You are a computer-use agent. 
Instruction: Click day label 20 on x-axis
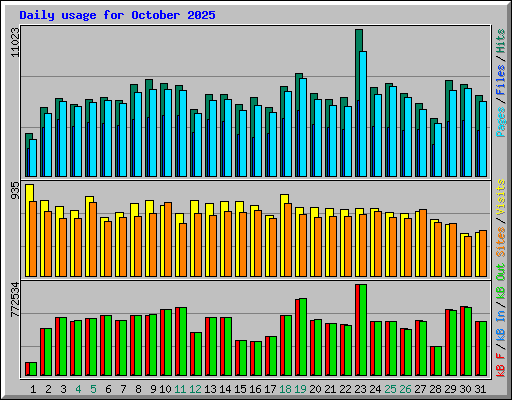(x=315, y=389)
